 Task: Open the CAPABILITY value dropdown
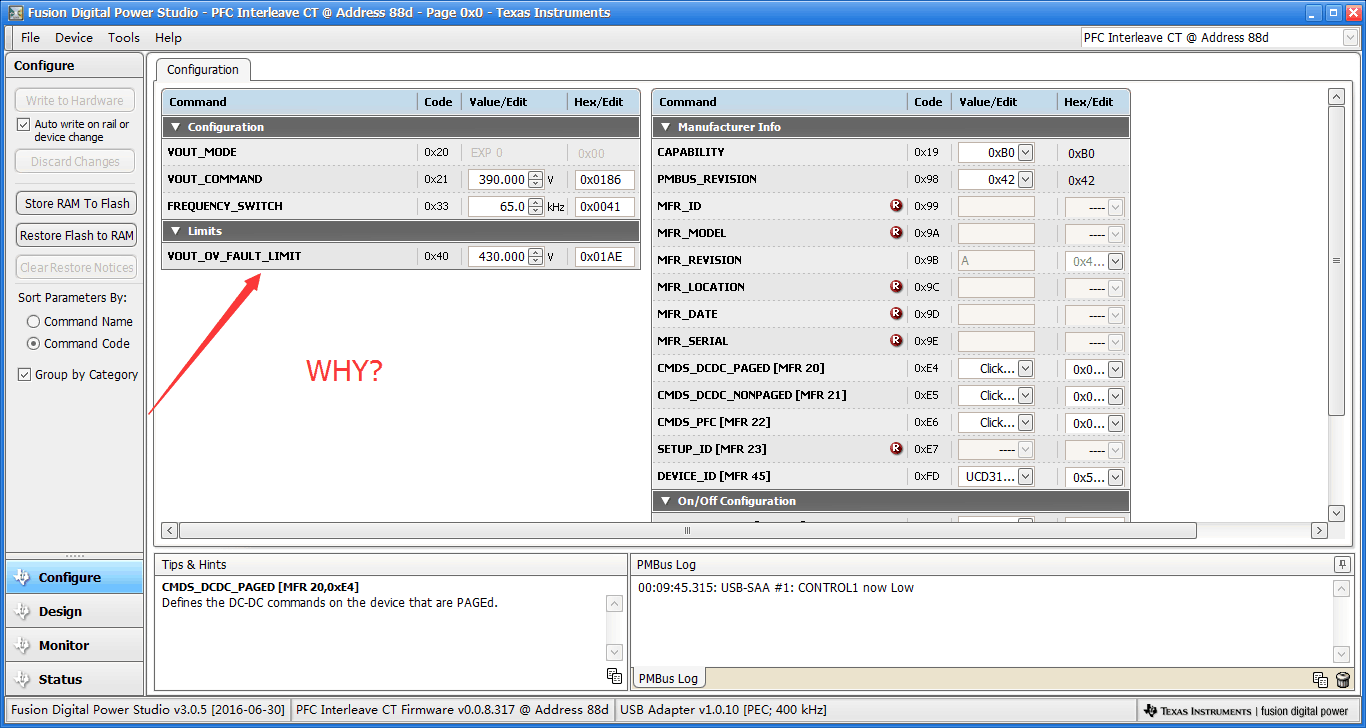point(1025,153)
